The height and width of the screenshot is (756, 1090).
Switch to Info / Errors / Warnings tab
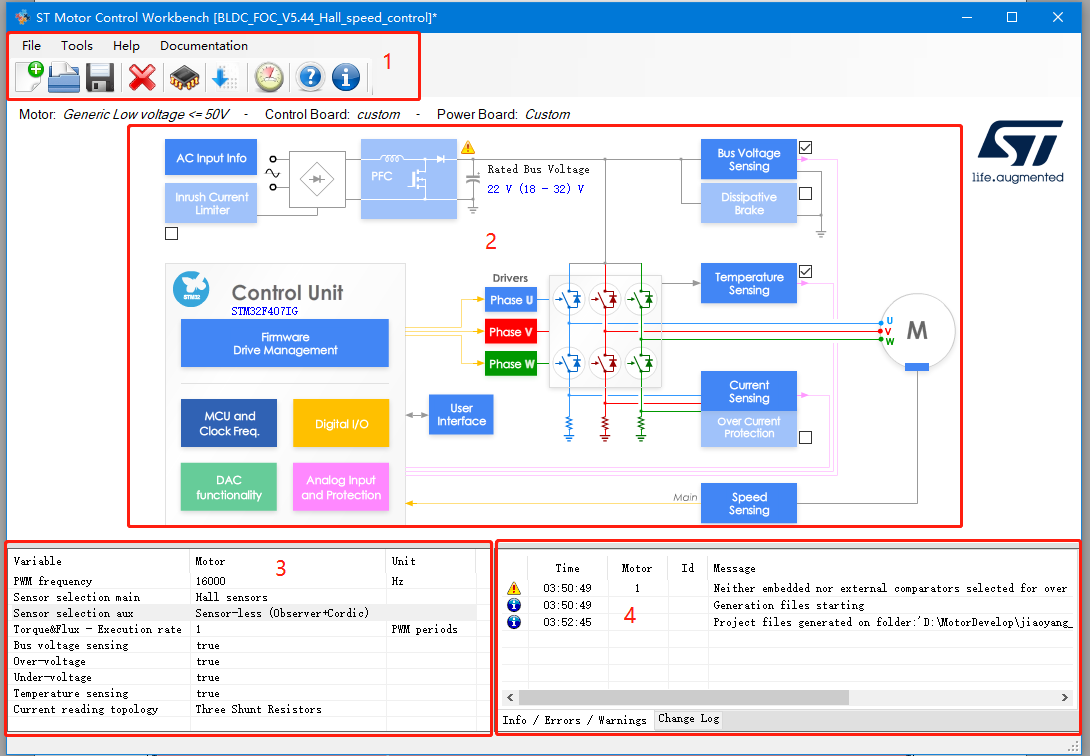575,720
